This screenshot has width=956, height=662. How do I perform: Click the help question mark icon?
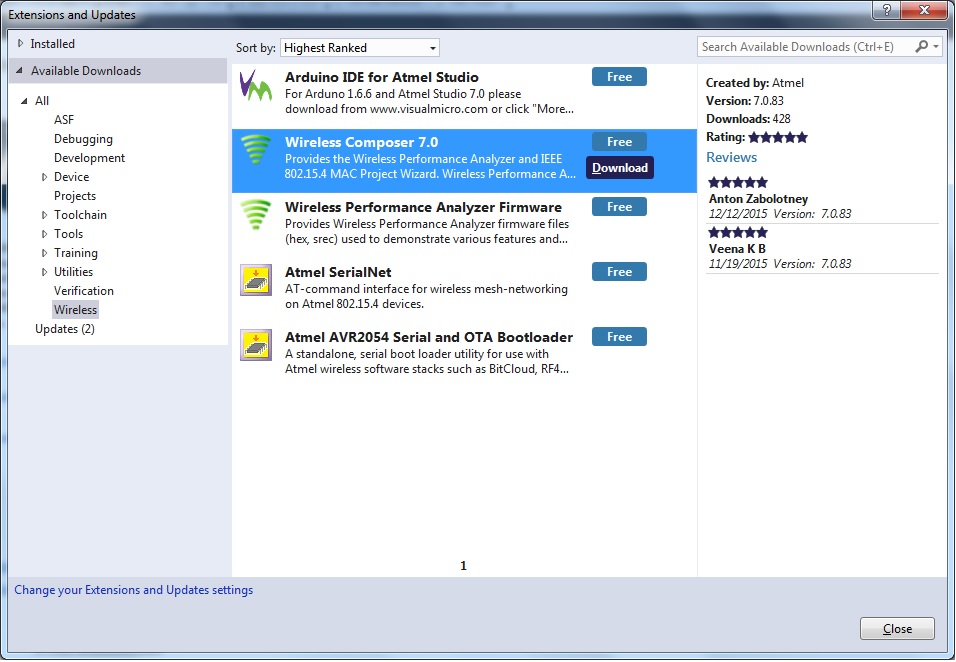coord(883,10)
